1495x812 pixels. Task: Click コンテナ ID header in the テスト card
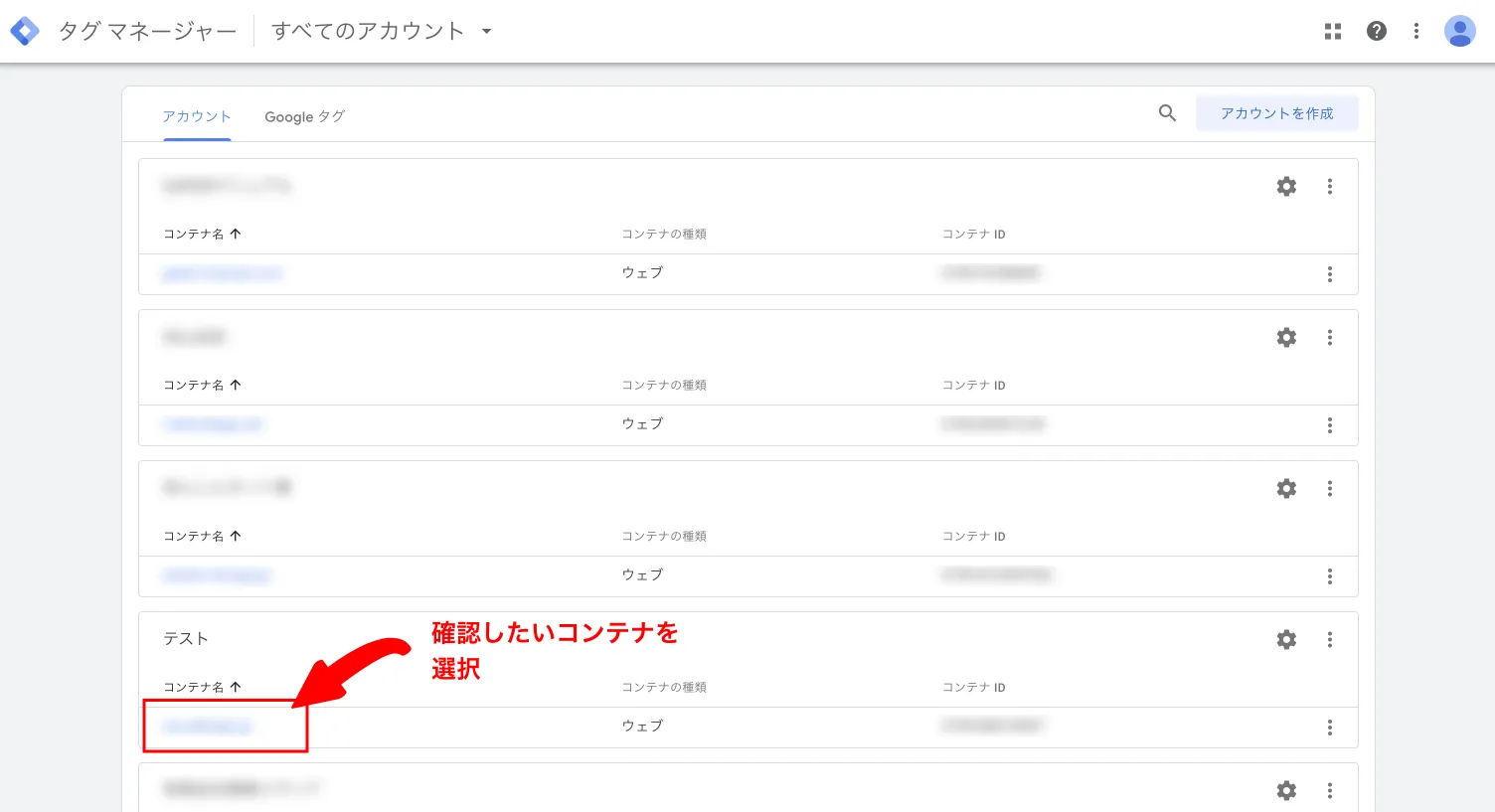974,687
